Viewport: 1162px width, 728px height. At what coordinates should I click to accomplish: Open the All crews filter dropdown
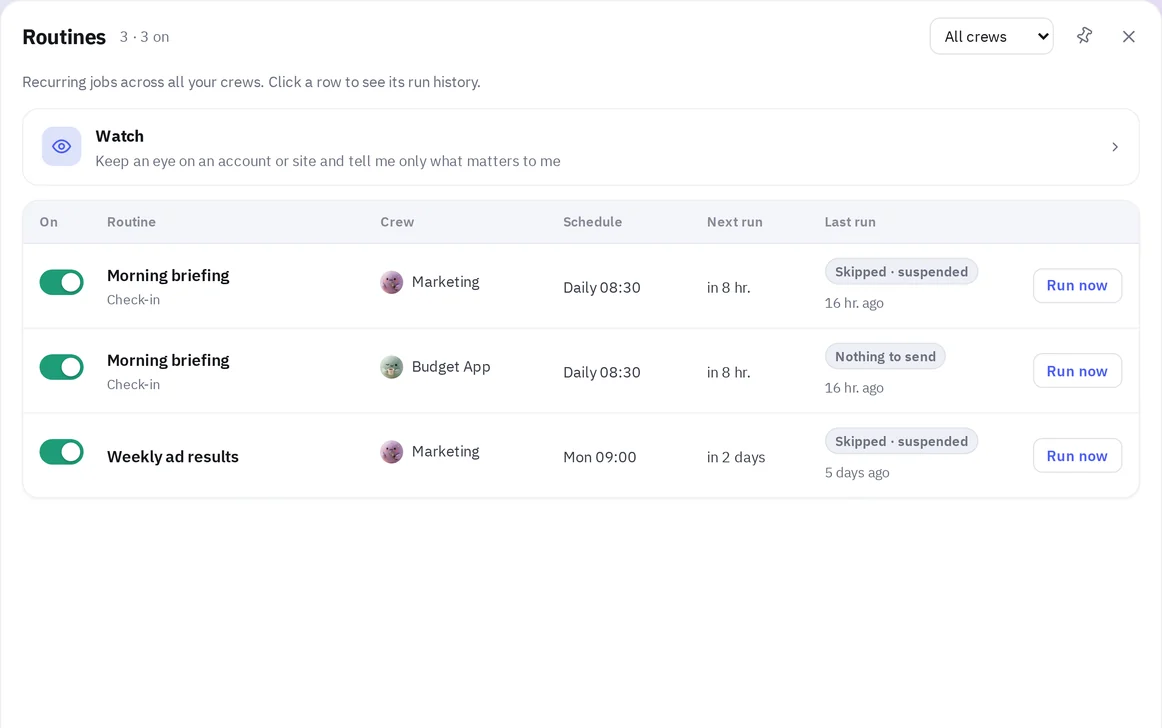point(992,36)
